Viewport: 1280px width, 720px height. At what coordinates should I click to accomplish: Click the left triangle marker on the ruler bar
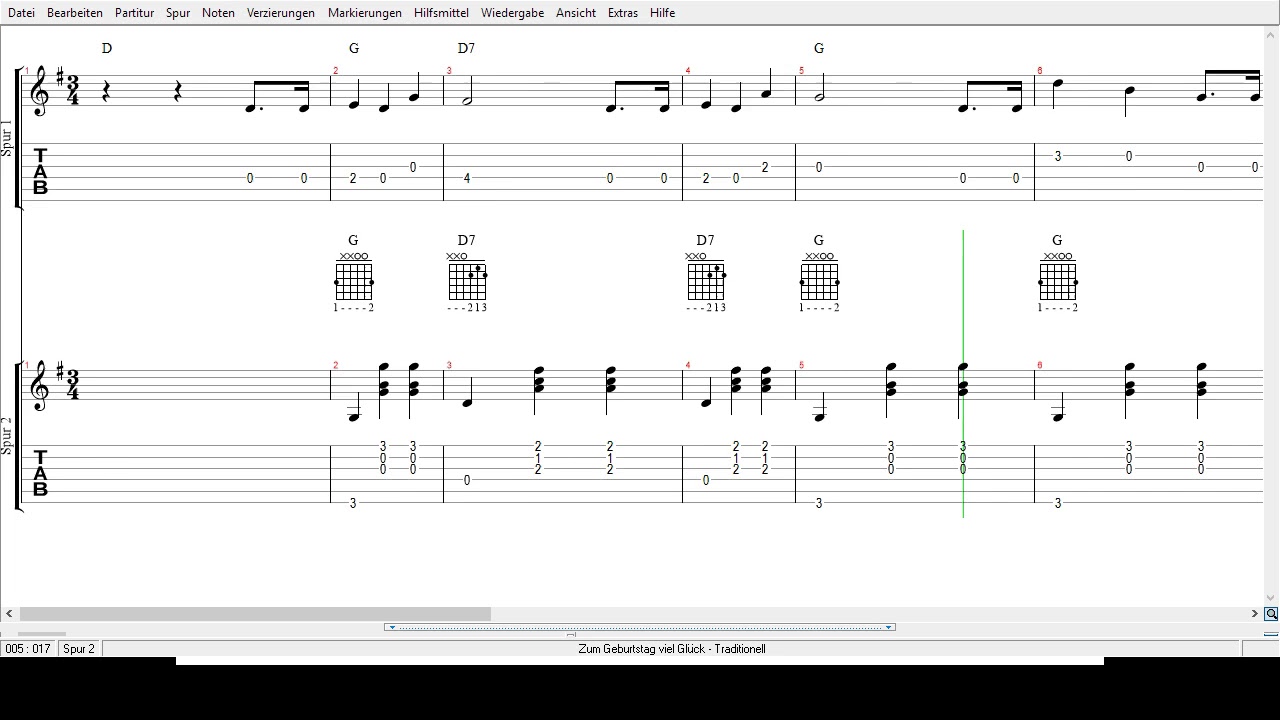tap(392, 627)
